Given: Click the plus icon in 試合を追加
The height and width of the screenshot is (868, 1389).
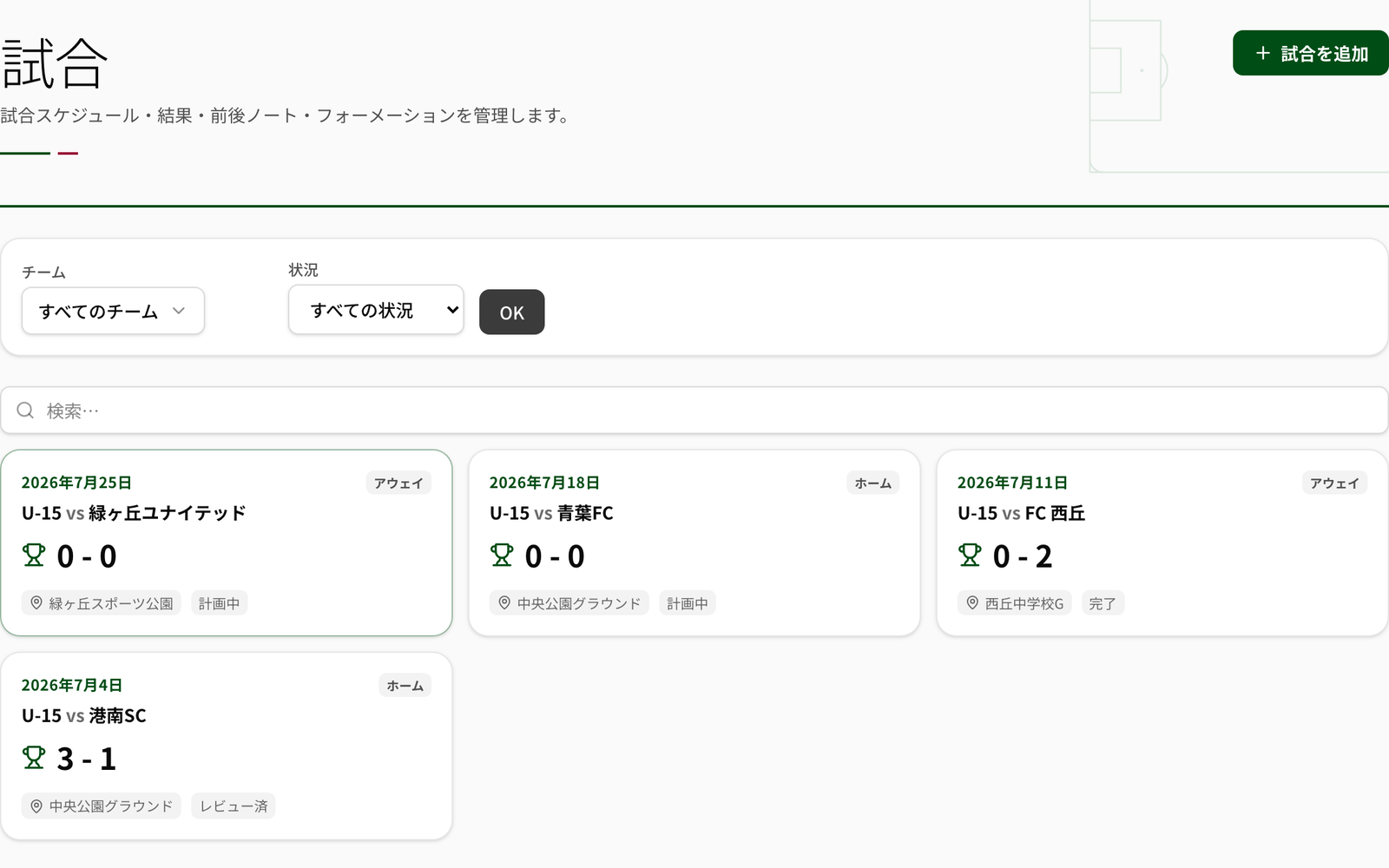Looking at the screenshot, I should [x=1263, y=53].
